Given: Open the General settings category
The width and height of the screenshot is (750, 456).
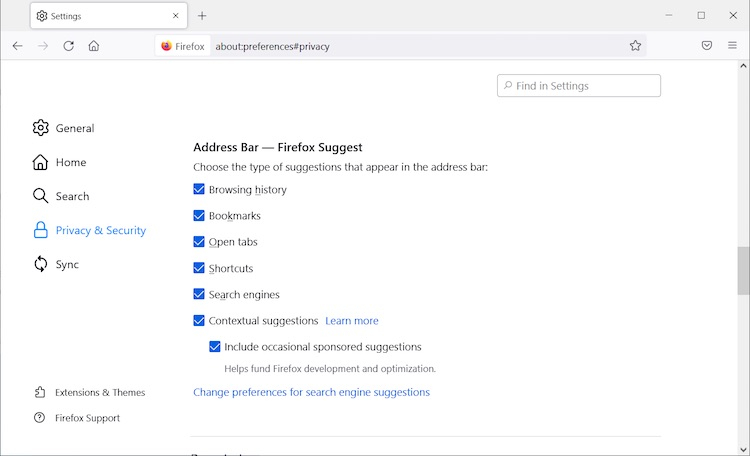Looking at the screenshot, I should click(74, 128).
